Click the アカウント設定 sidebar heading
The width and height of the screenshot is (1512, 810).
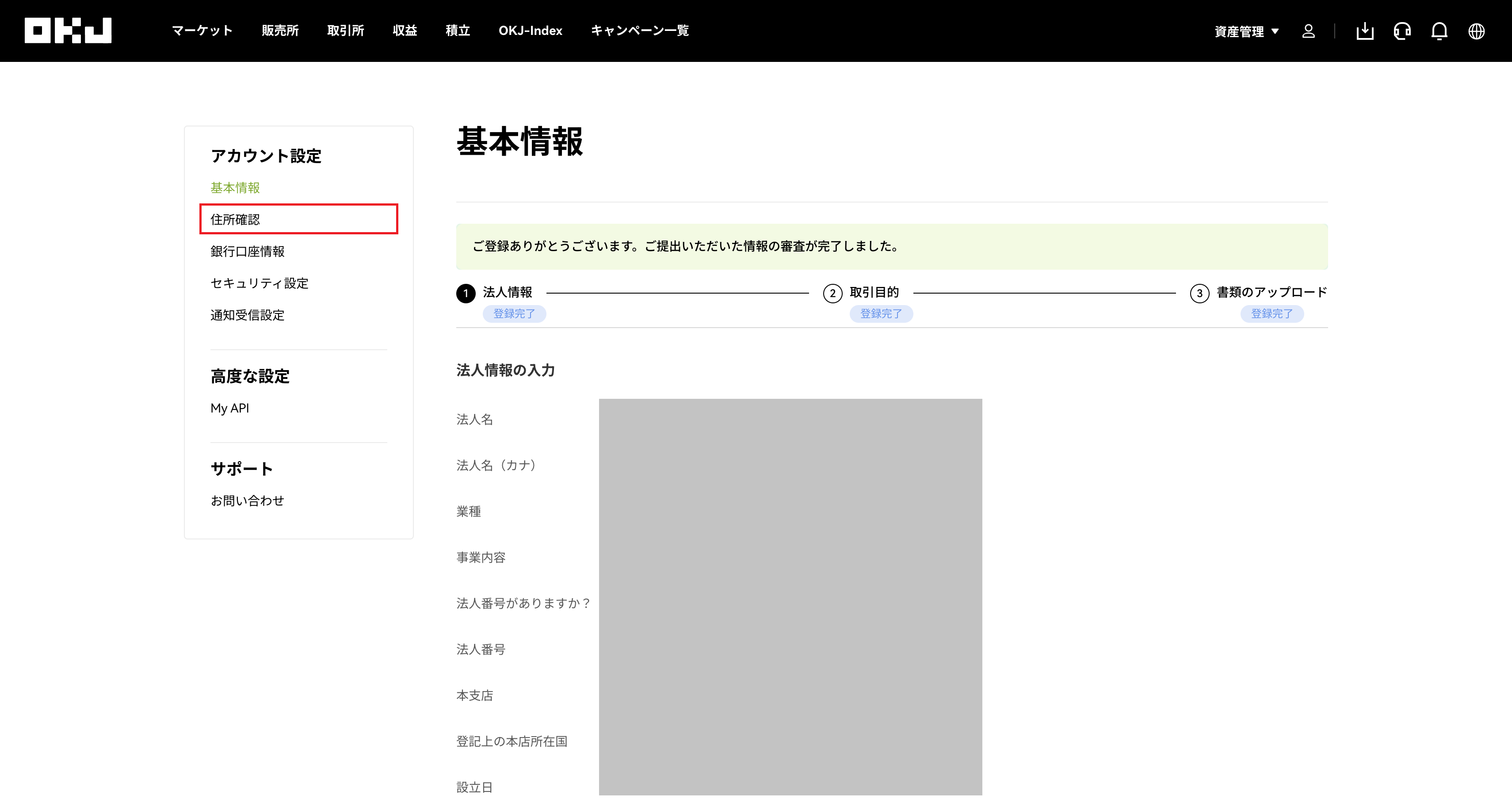[266, 156]
